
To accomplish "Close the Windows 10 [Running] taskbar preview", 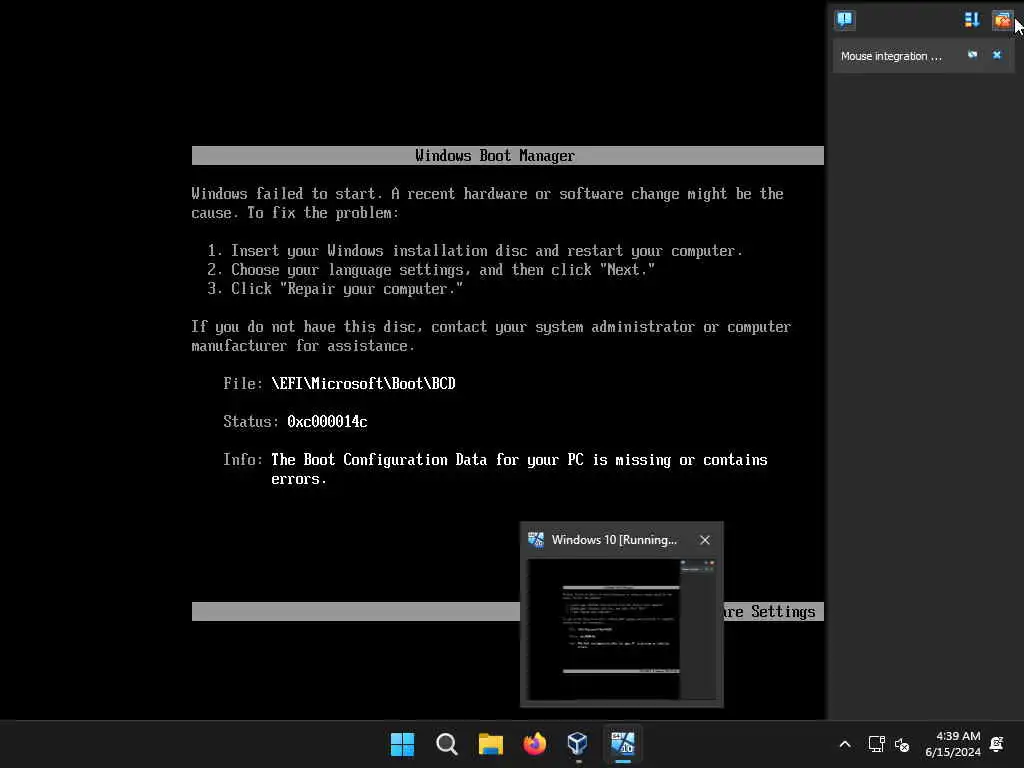I will [705, 540].
